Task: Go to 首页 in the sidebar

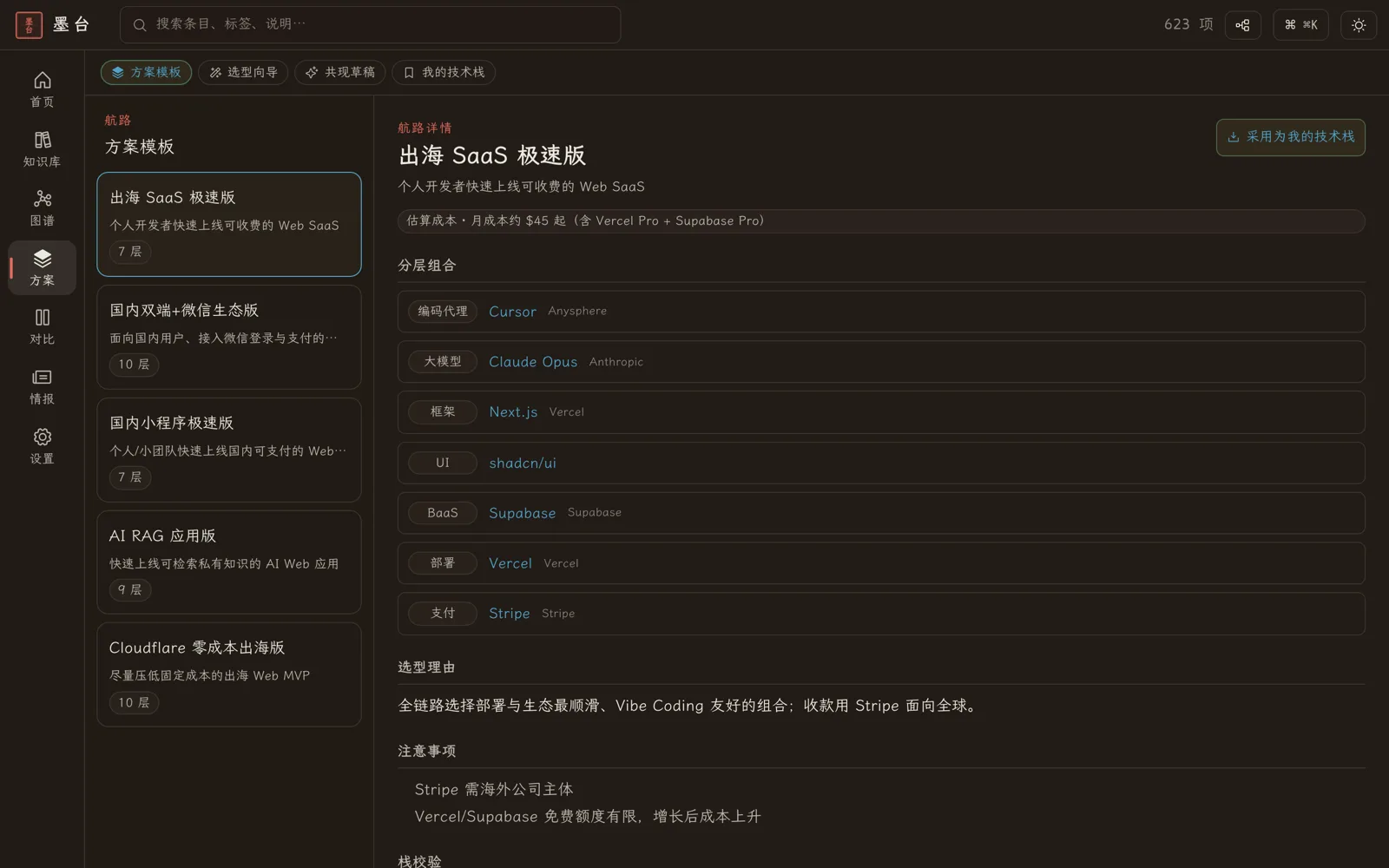Action: 42,89
